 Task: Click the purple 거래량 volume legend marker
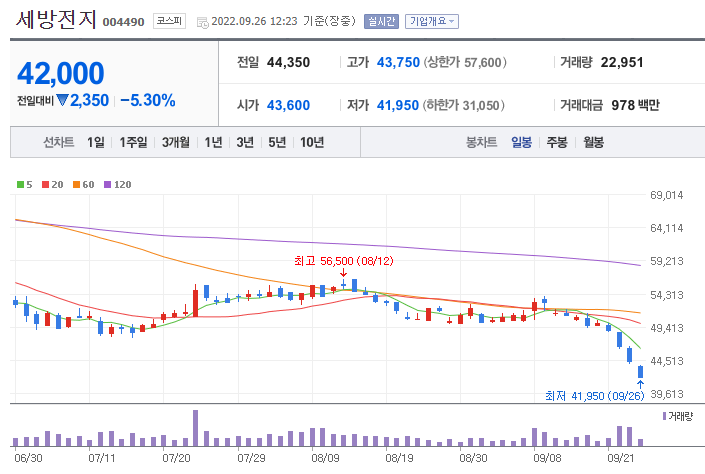(664, 416)
